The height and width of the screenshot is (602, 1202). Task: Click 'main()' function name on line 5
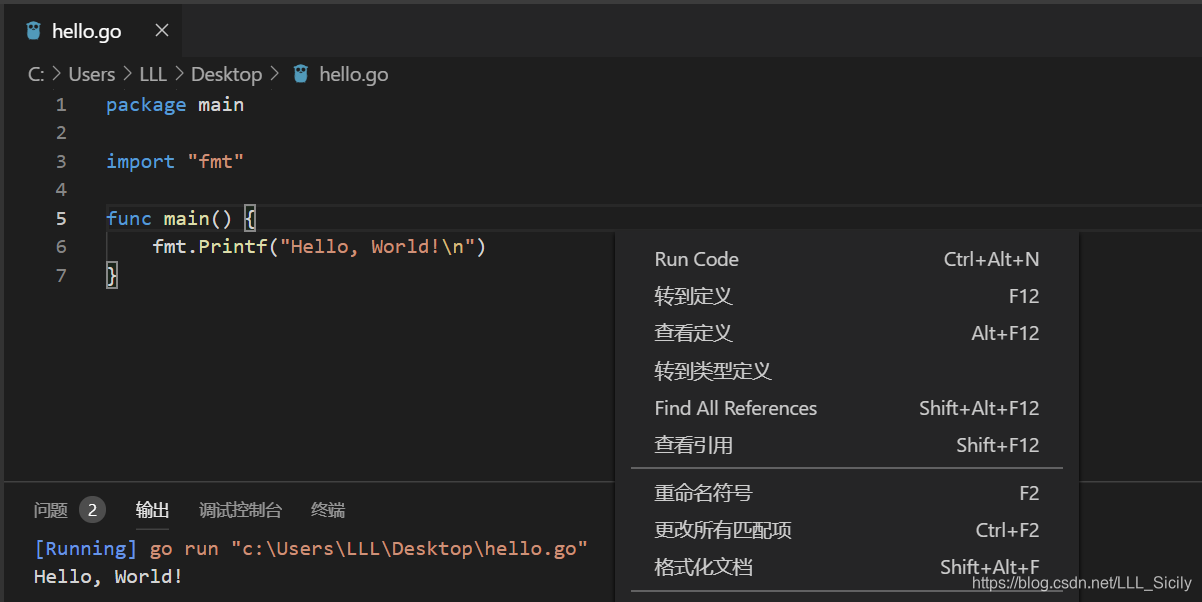198,218
